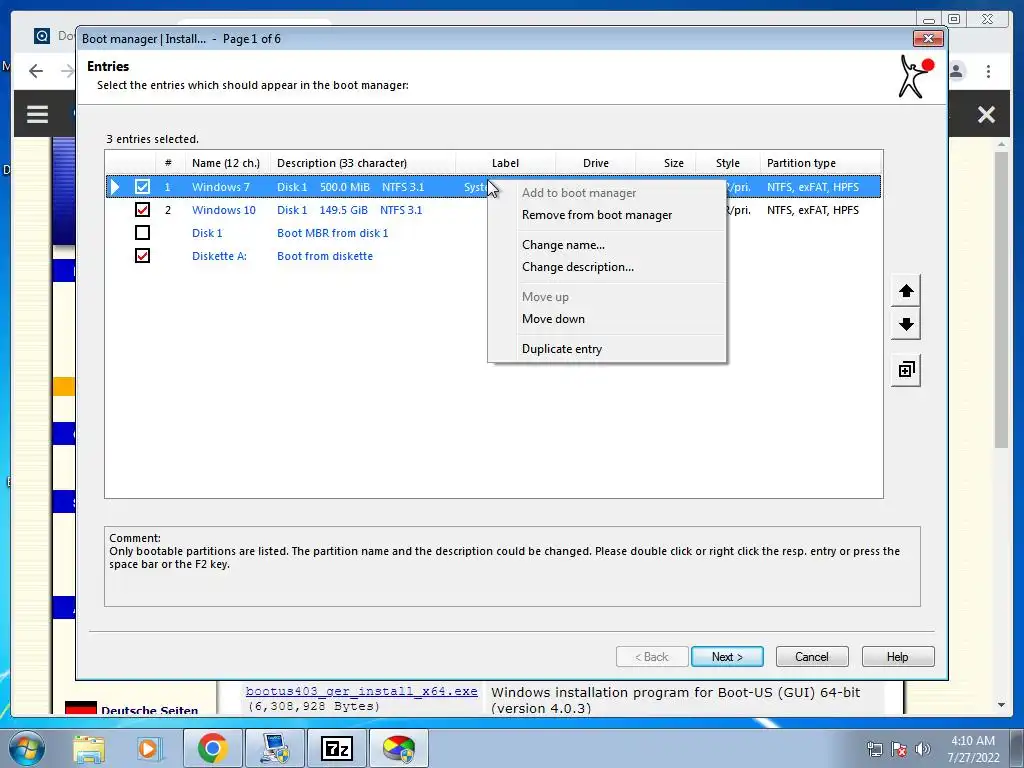Image resolution: width=1024 pixels, height=768 pixels.
Task: Select the Diskette A: entry name
Action: (219, 256)
